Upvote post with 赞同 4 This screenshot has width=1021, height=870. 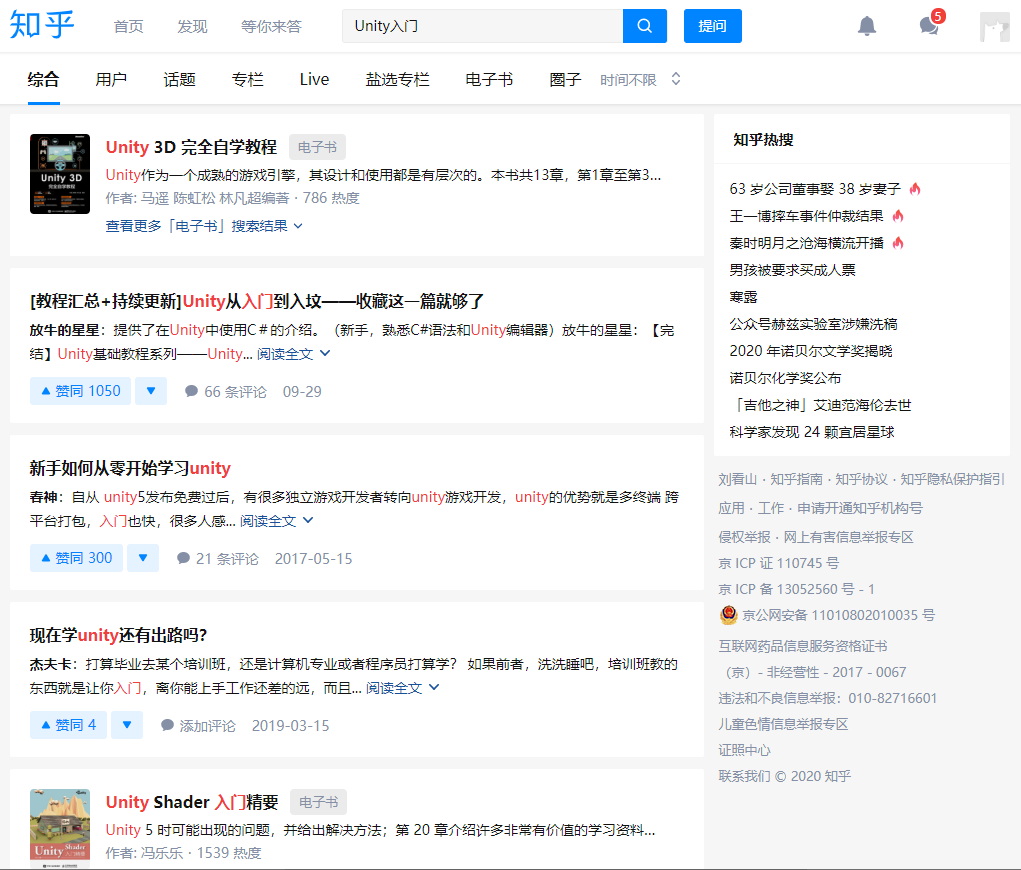pyautogui.click(x=68, y=725)
